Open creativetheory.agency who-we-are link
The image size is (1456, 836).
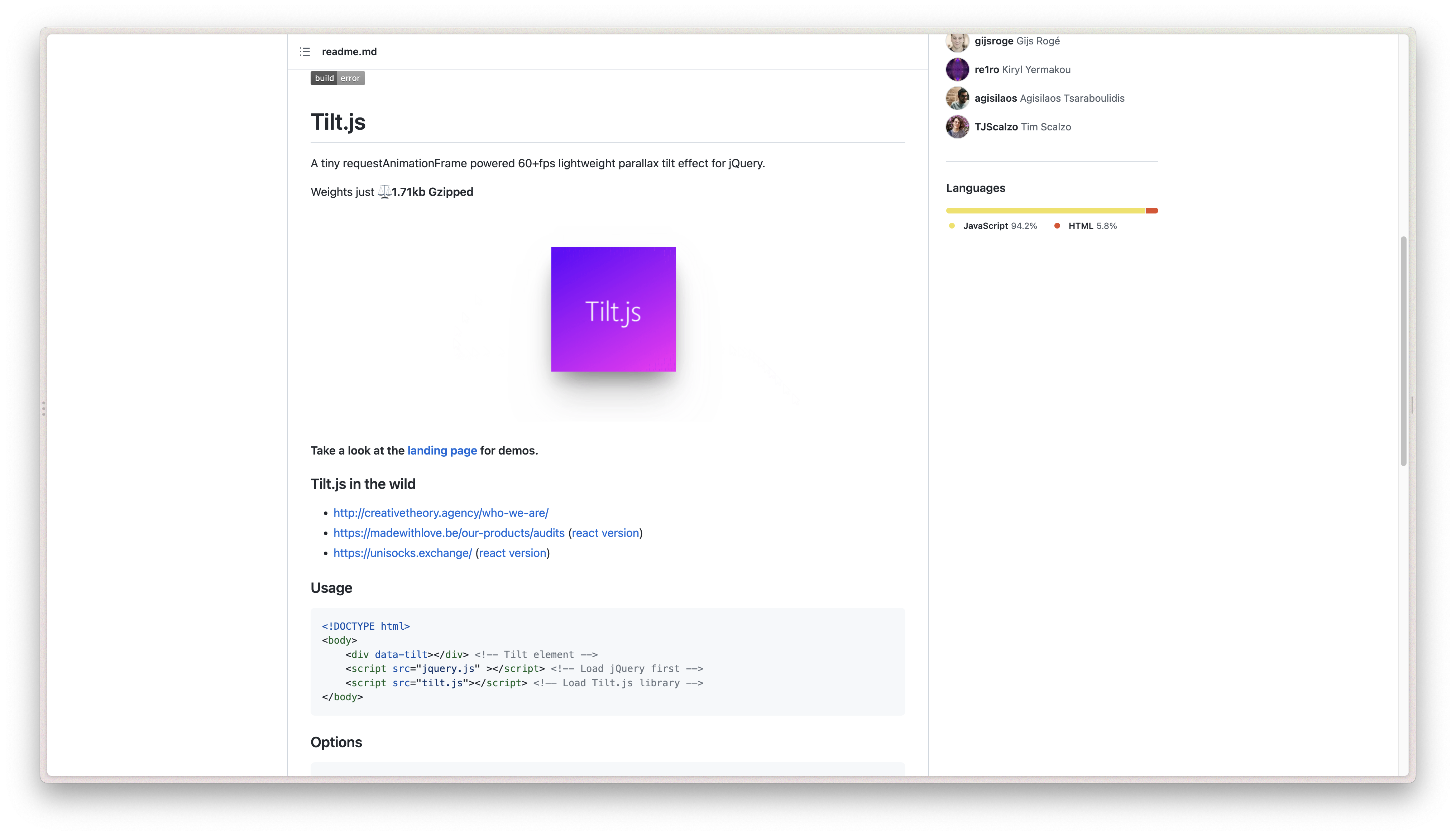point(440,513)
